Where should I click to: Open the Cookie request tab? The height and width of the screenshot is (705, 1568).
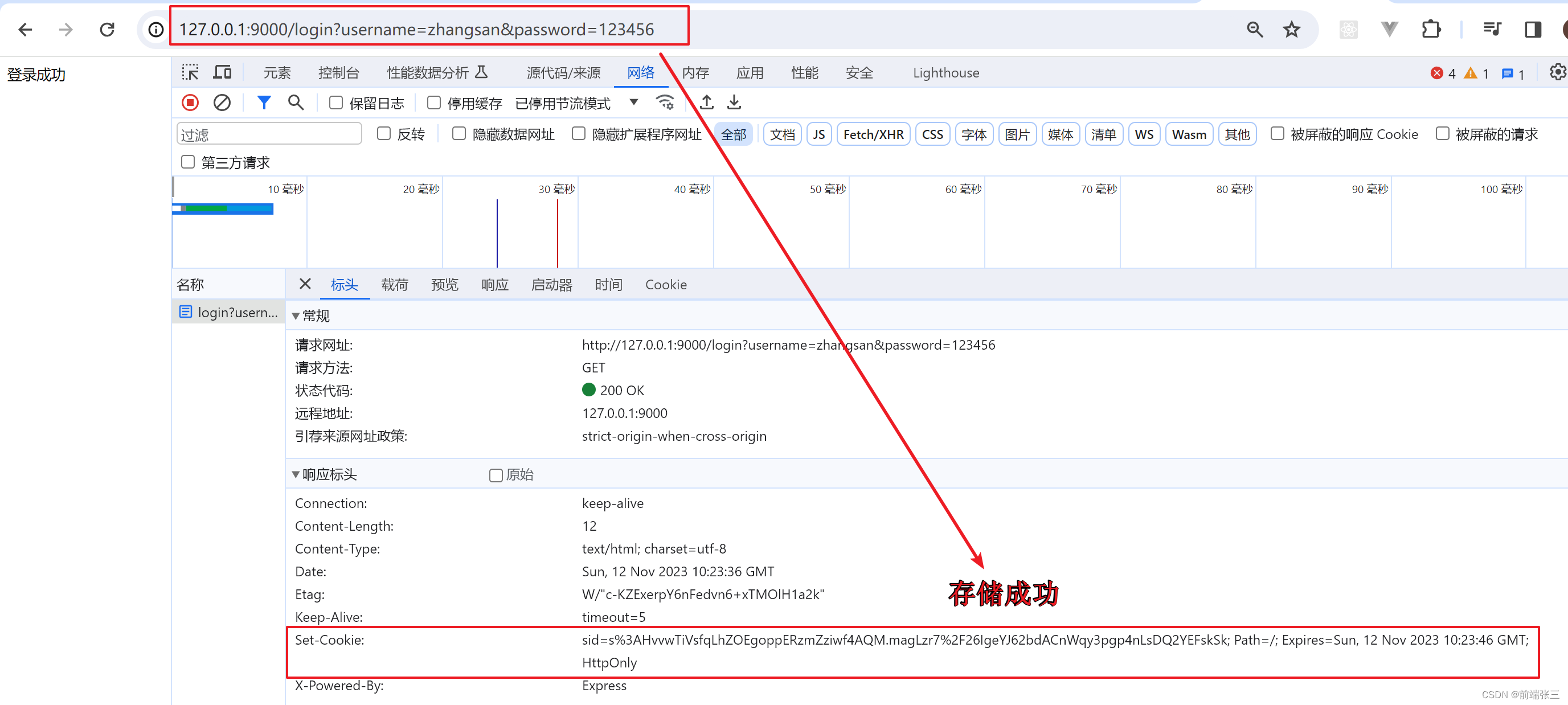[x=666, y=284]
